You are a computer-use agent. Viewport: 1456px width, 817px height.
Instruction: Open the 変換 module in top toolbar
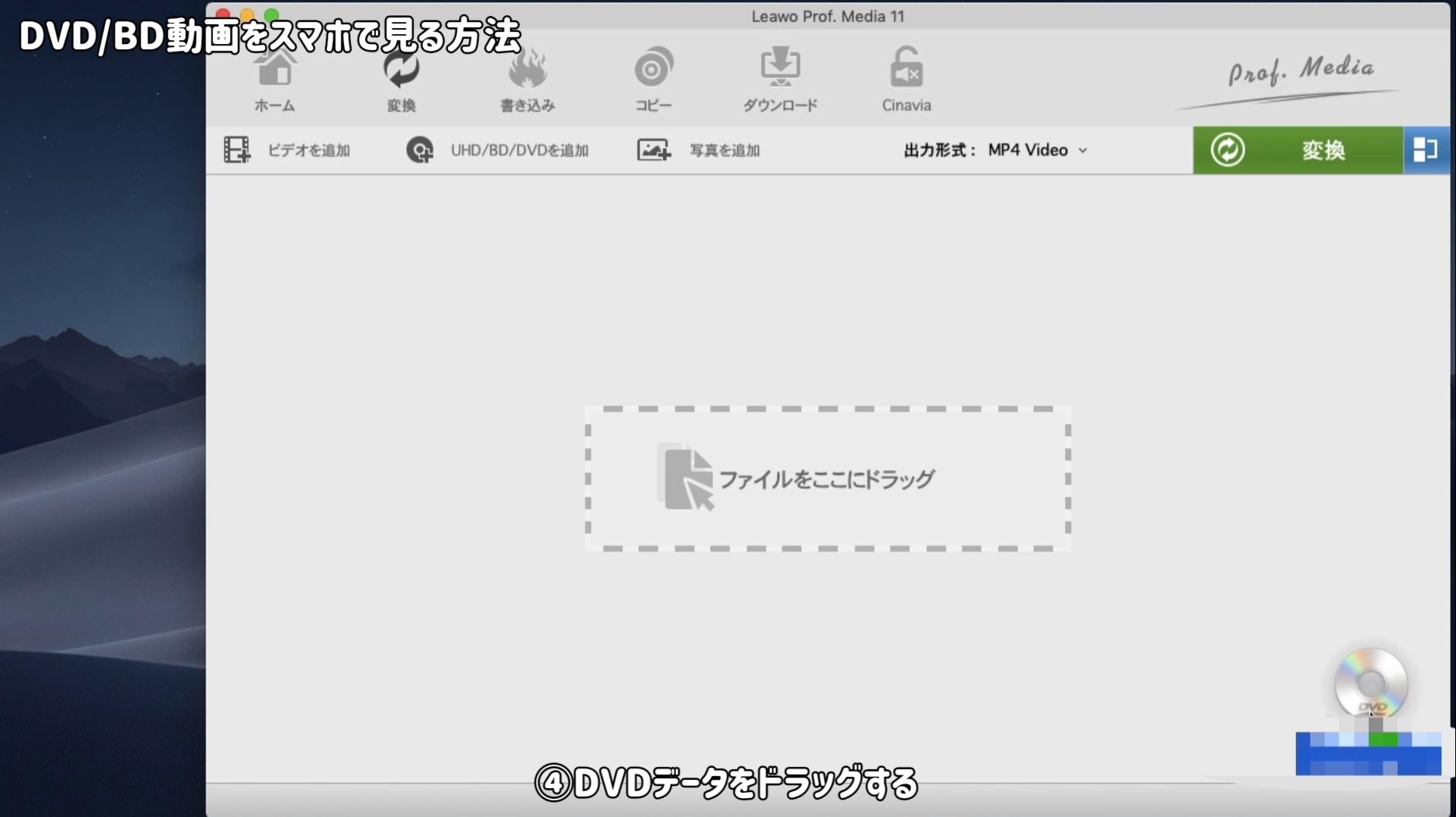point(401,81)
